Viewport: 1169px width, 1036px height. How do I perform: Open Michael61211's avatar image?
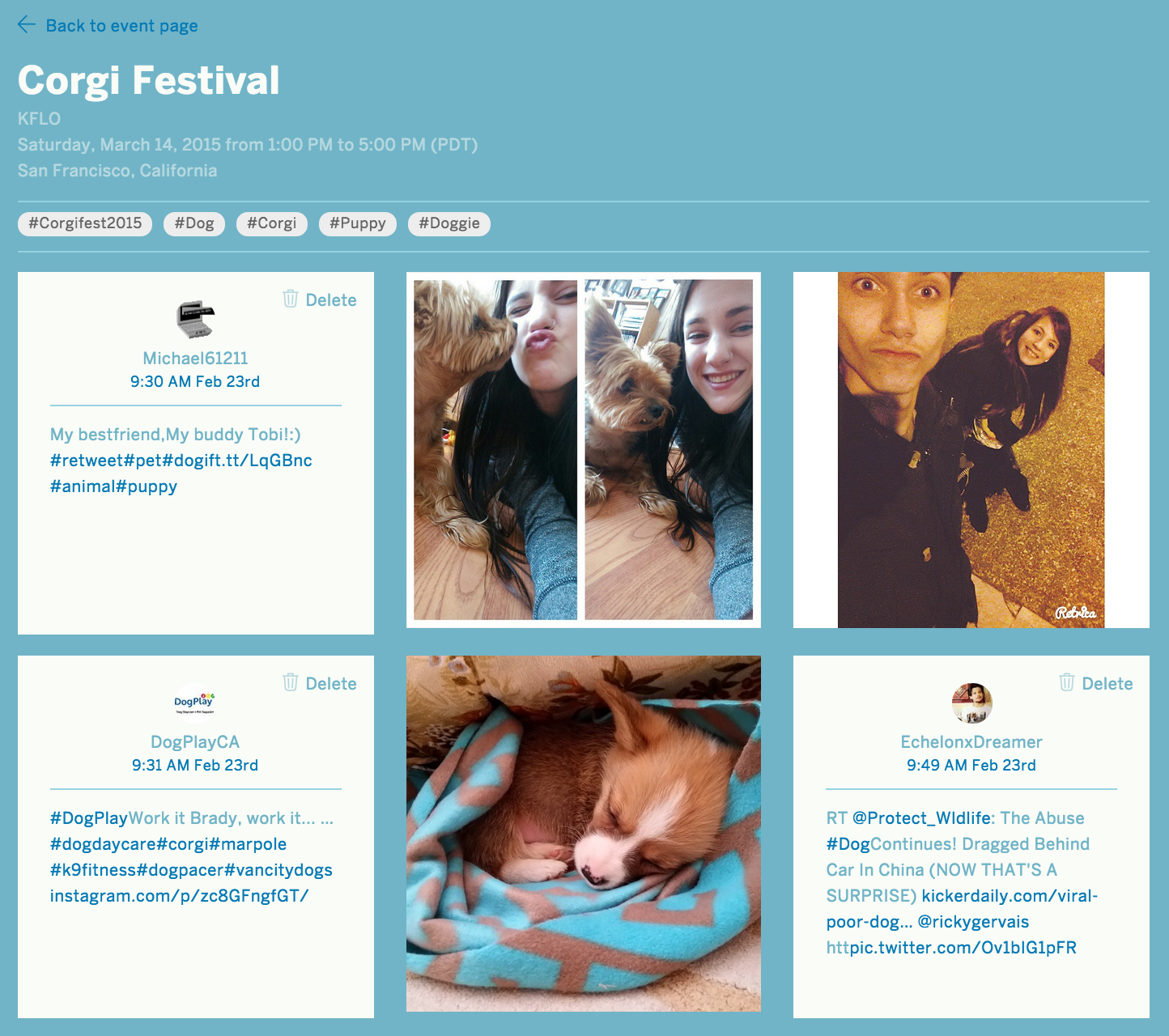195,319
